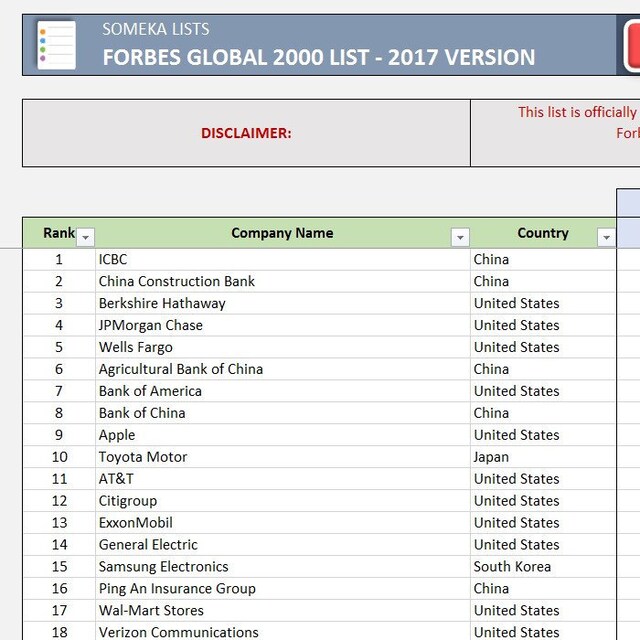Click the SOMEKA LISTS heading

(x=156, y=29)
